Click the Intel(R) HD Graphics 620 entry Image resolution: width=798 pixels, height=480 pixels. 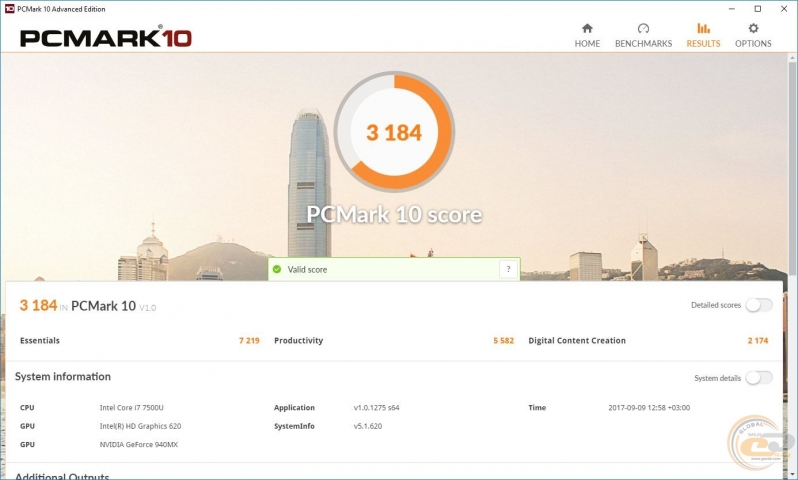pos(140,426)
